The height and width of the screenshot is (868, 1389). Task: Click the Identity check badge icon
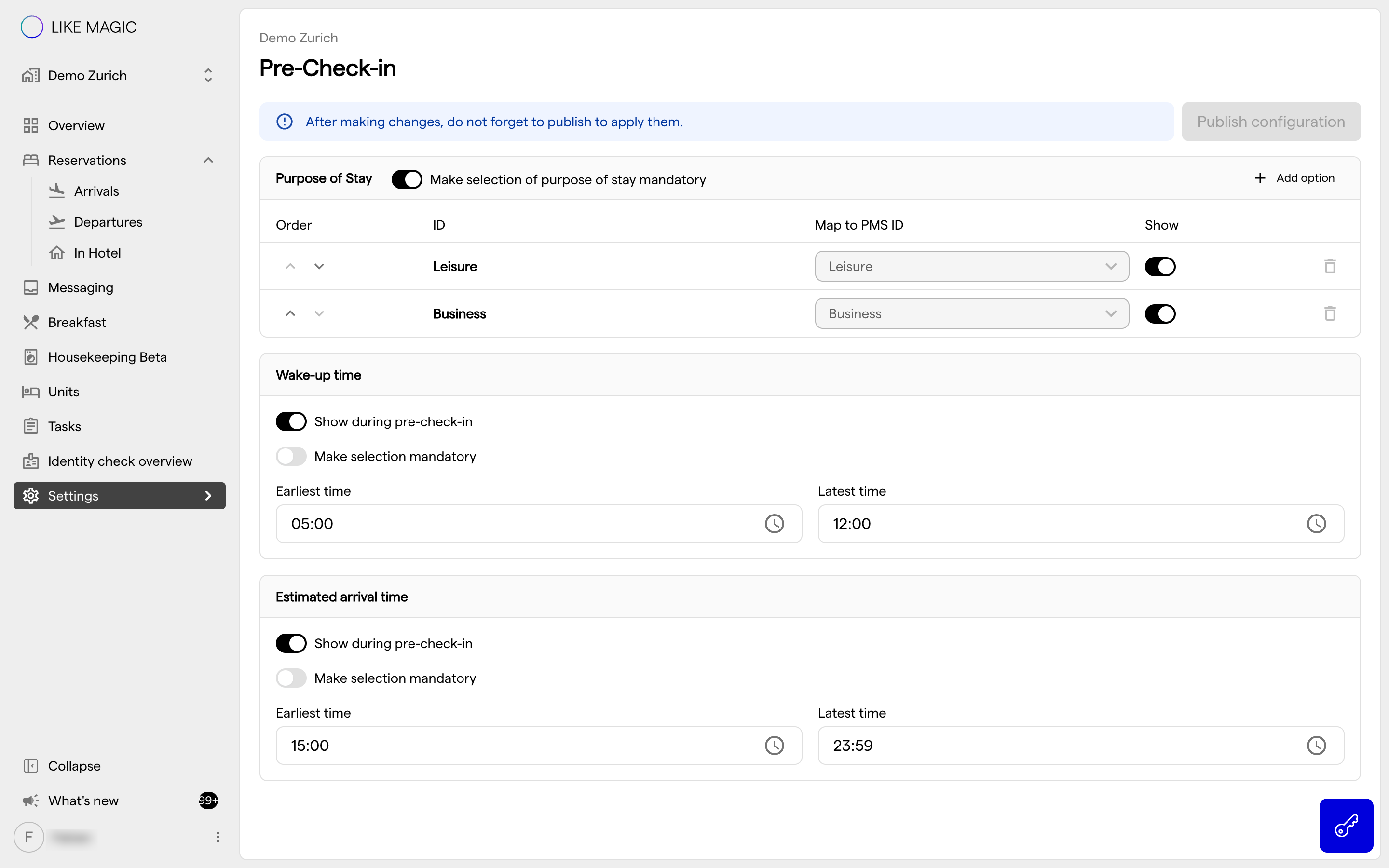[30, 461]
